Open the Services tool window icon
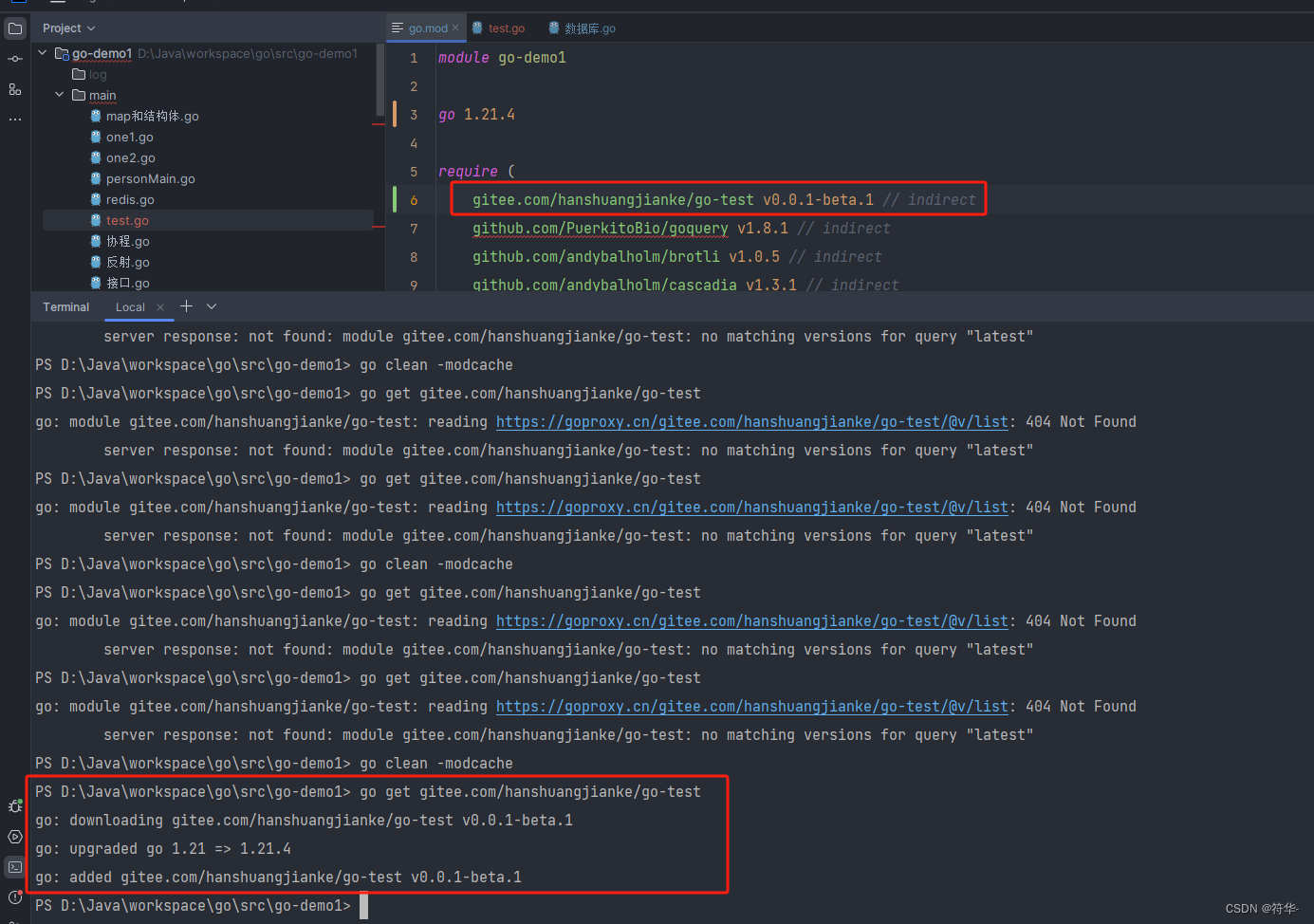The image size is (1314, 924). (15, 837)
